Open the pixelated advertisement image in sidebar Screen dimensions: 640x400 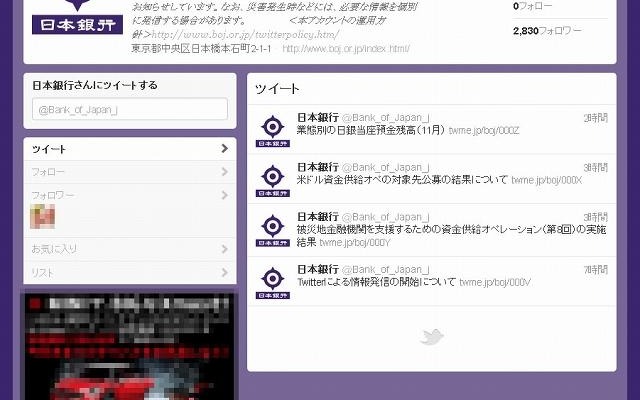pos(129,346)
